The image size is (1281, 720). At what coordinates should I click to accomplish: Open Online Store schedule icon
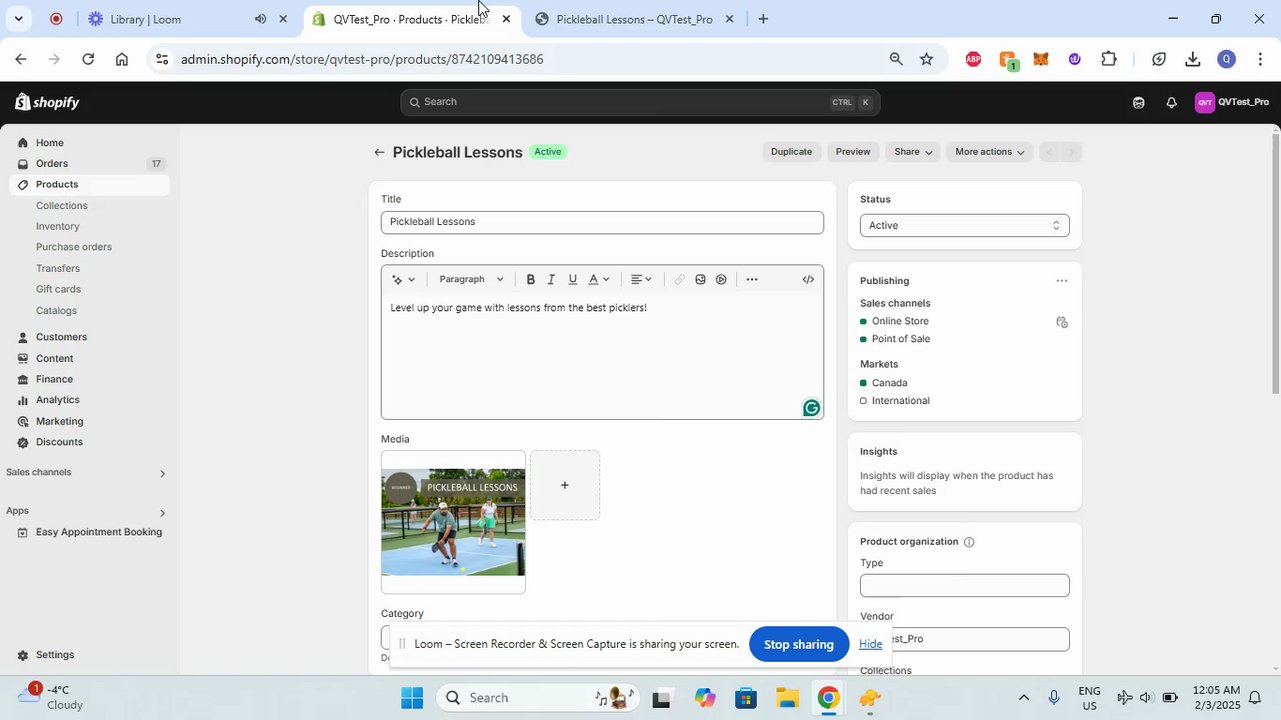[1061, 322]
